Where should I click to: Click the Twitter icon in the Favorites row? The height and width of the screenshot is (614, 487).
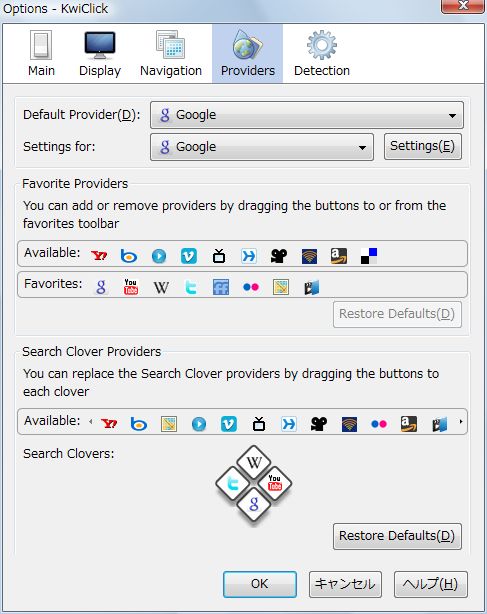191,287
